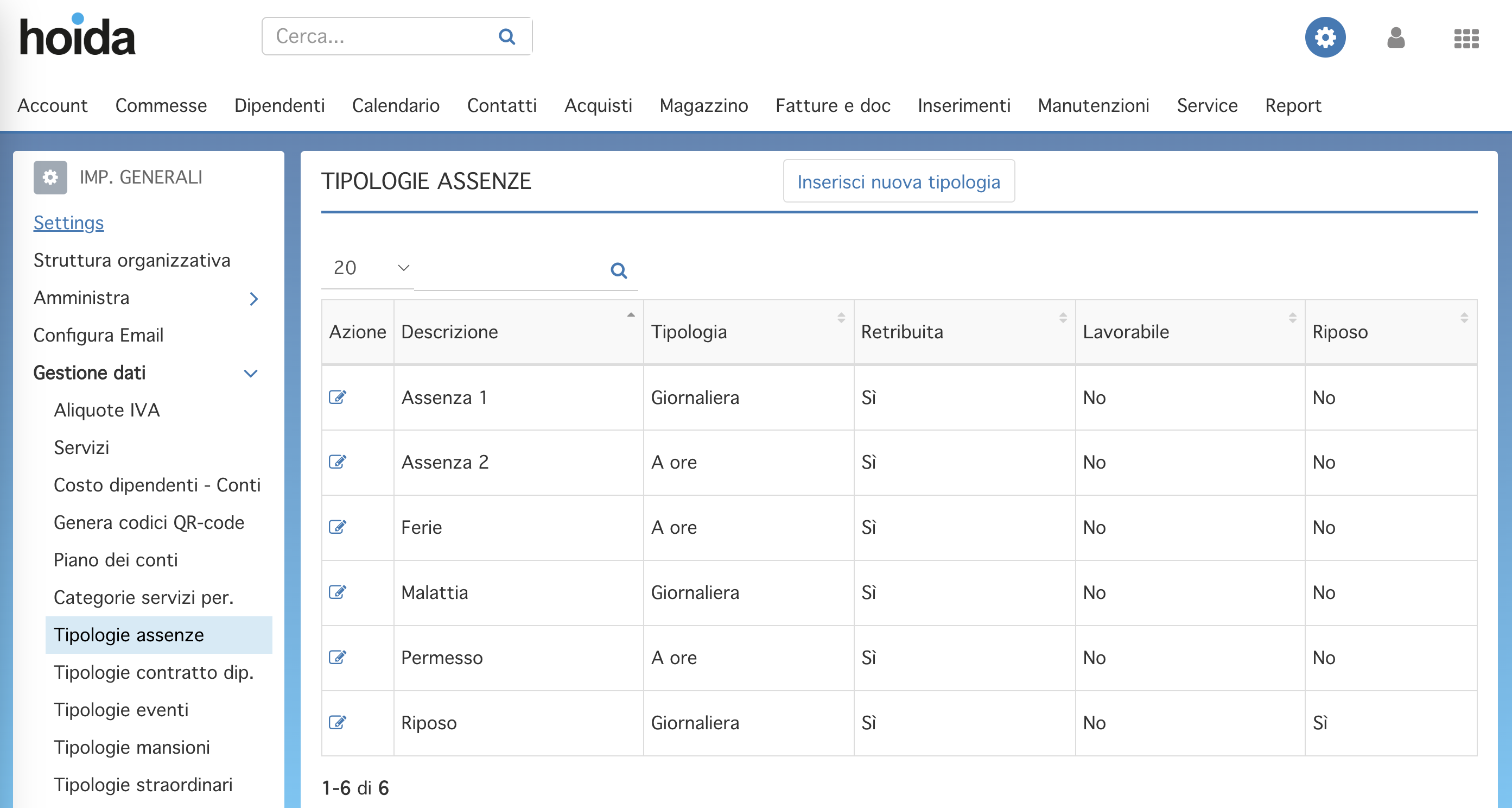Screen dimensions: 1512x808
Task: Edit the Riposo row
Action: (x=338, y=723)
